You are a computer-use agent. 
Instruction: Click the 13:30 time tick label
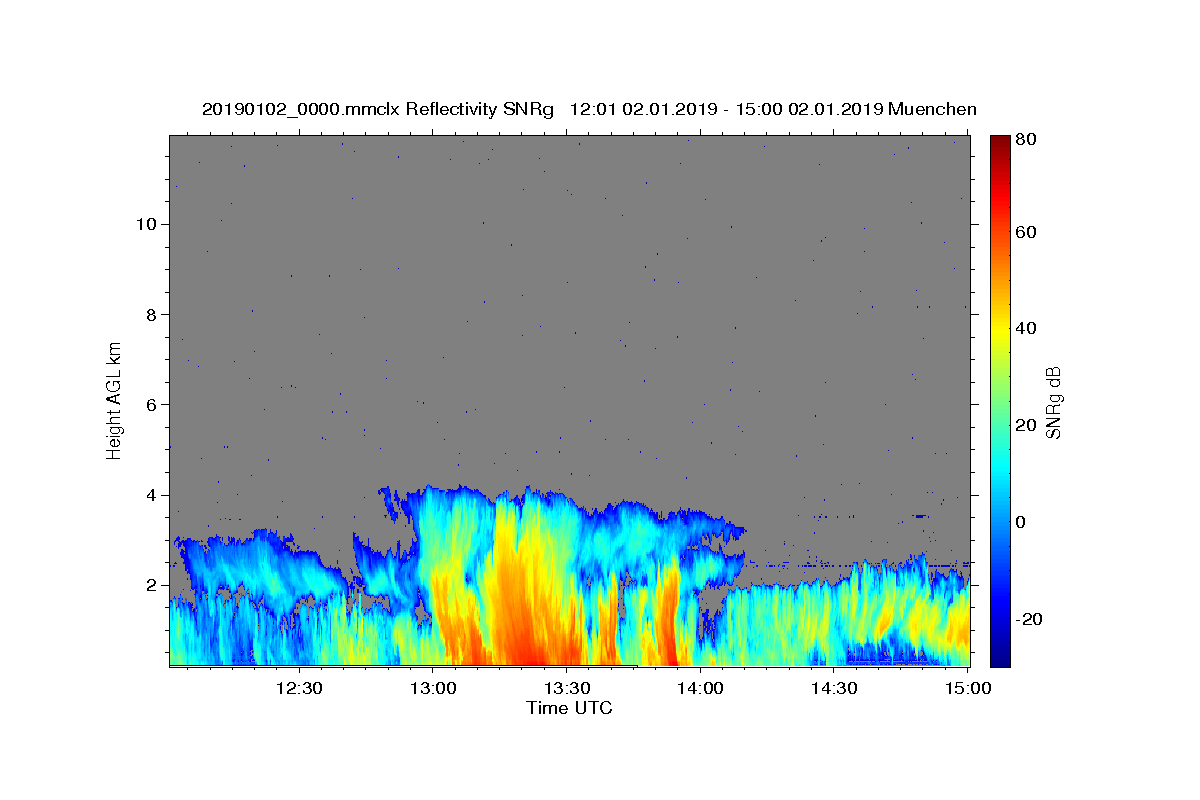click(x=567, y=689)
